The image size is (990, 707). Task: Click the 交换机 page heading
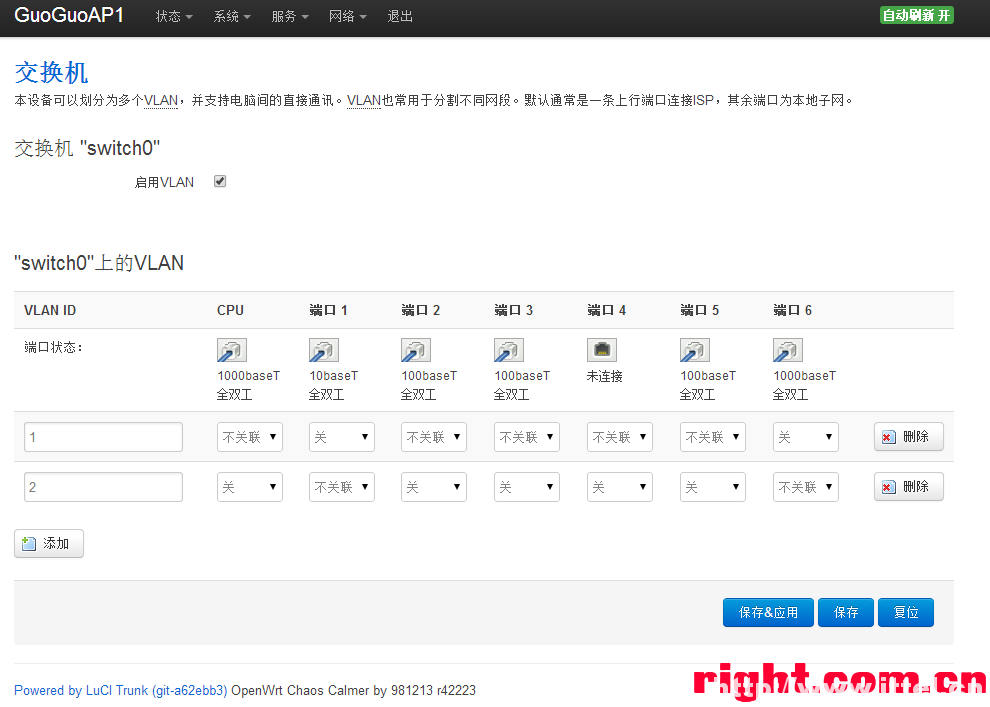pyautogui.click(x=51, y=73)
